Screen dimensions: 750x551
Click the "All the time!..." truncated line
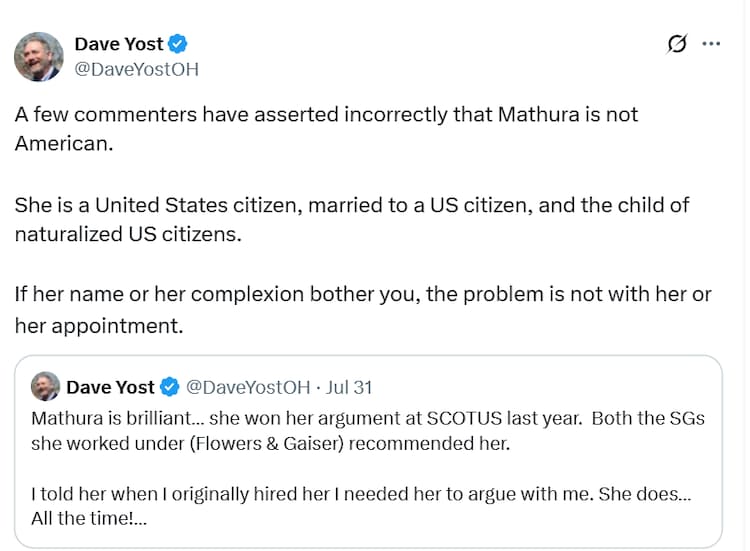coord(91,519)
